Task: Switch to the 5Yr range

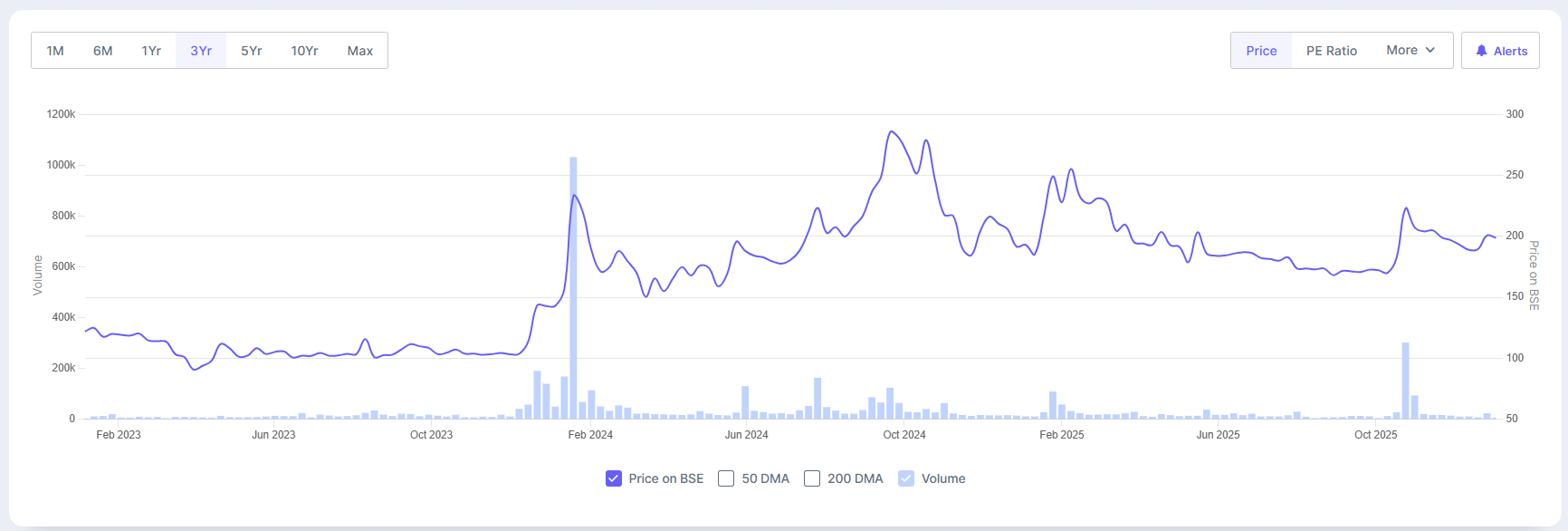Action: (252, 51)
